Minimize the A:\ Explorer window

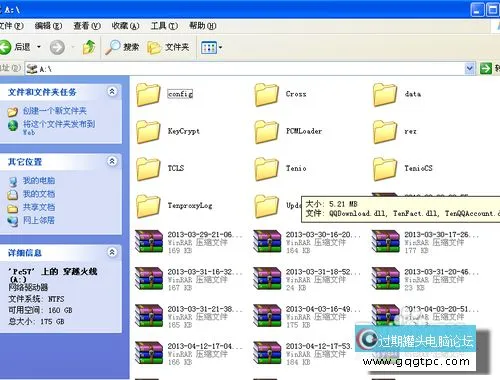tap(477, 10)
